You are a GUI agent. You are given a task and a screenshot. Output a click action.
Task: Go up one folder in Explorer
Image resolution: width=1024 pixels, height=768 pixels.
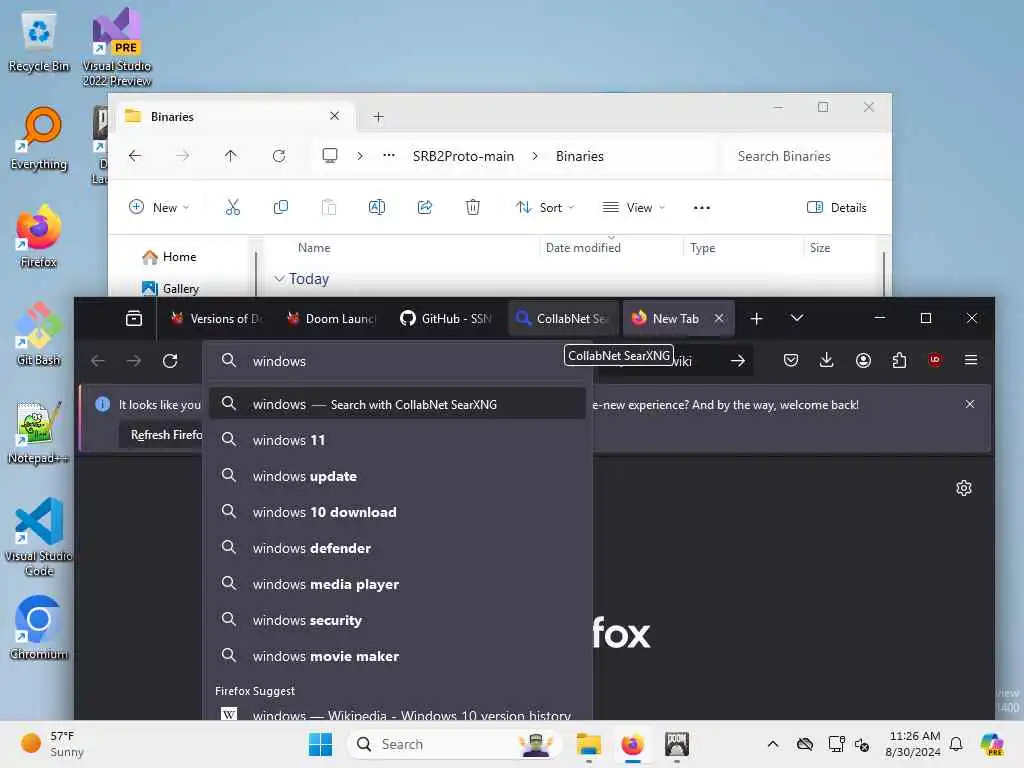pos(231,156)
